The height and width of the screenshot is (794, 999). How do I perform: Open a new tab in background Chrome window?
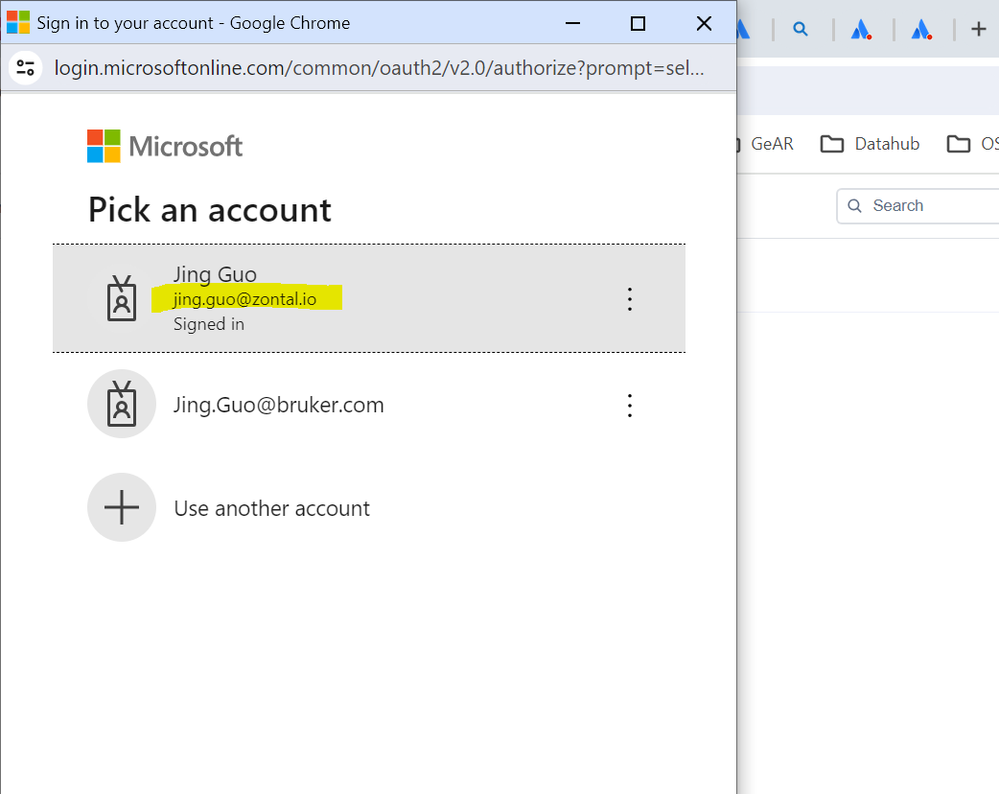979,29
